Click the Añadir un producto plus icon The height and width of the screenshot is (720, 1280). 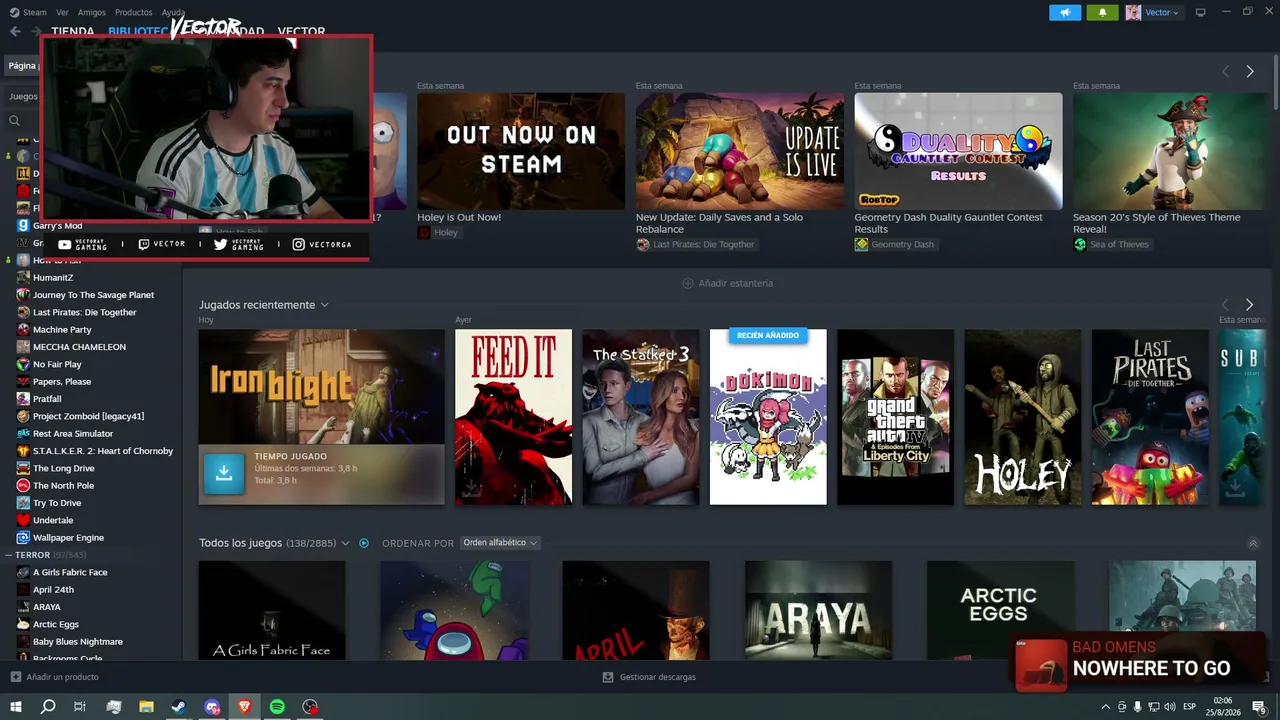(15, 677)
